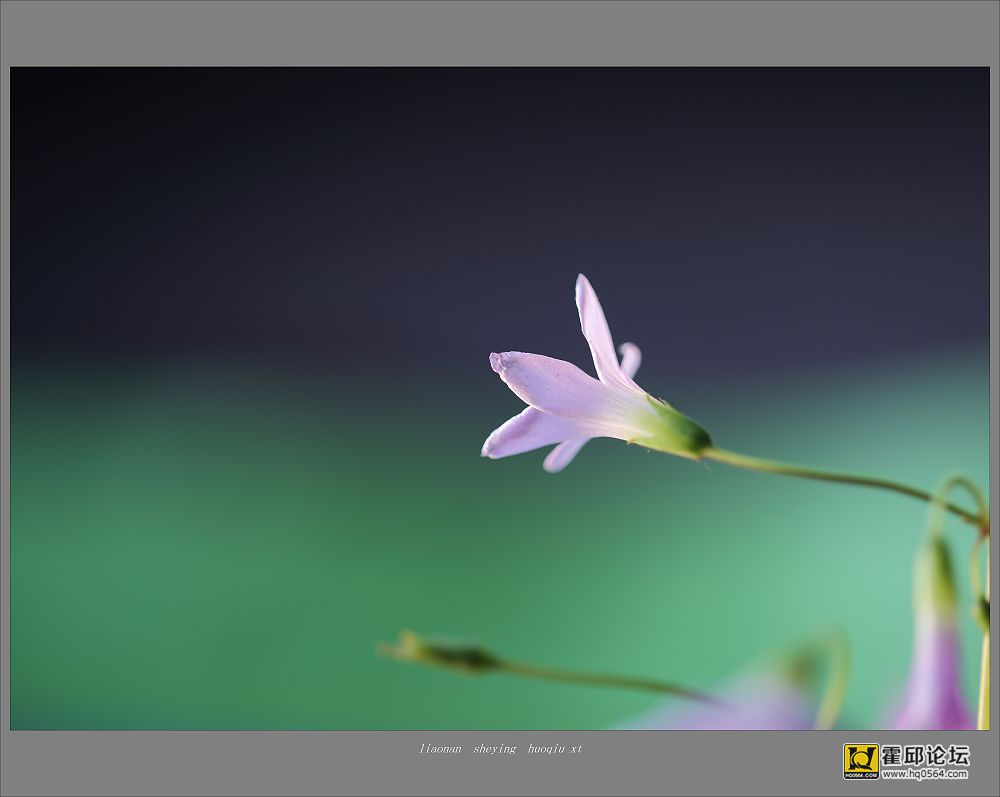Click the caption text "liaonan sheying huoqiu xt"

coord(501,749)
